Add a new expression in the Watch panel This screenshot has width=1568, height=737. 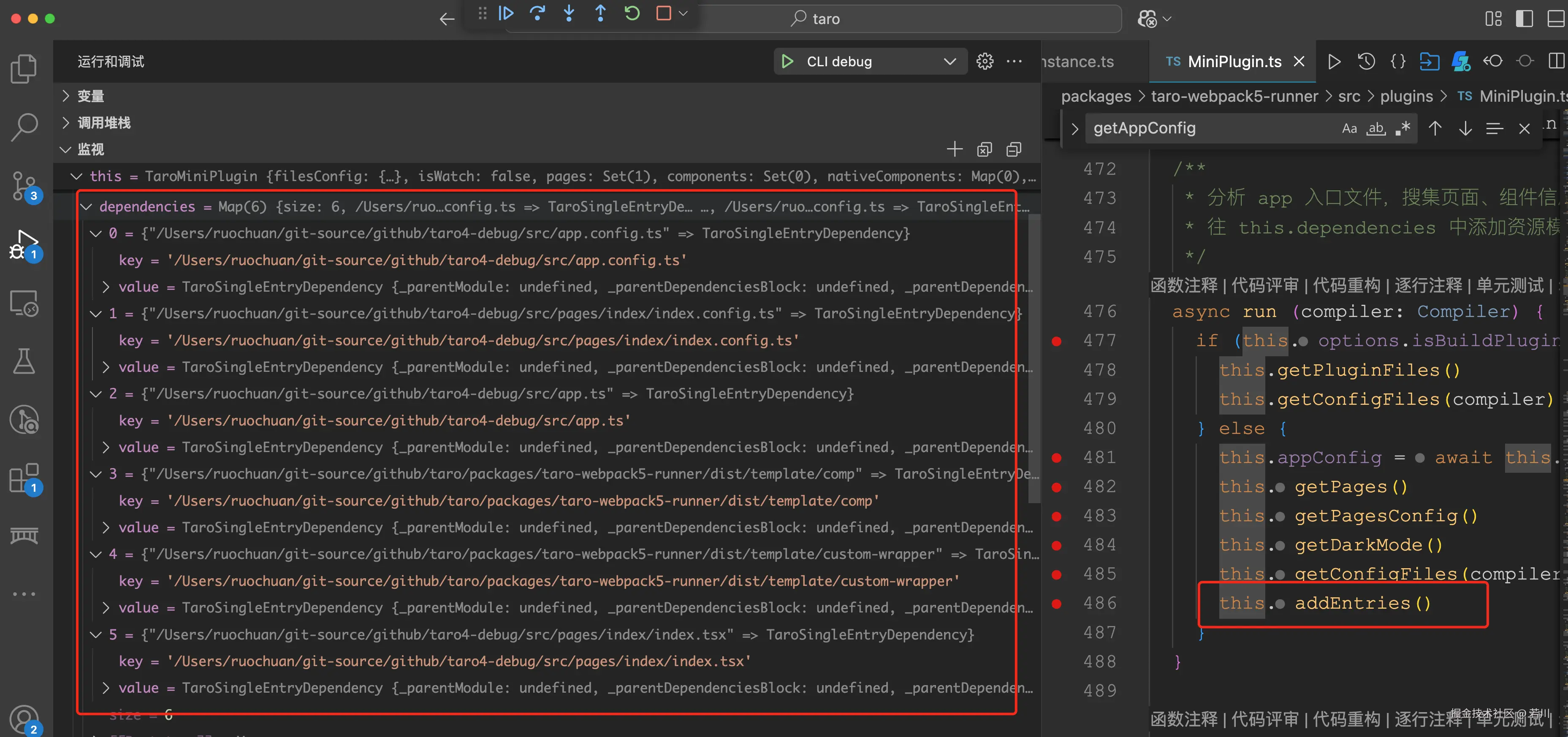pyautogui.click(x=955, y=149)
